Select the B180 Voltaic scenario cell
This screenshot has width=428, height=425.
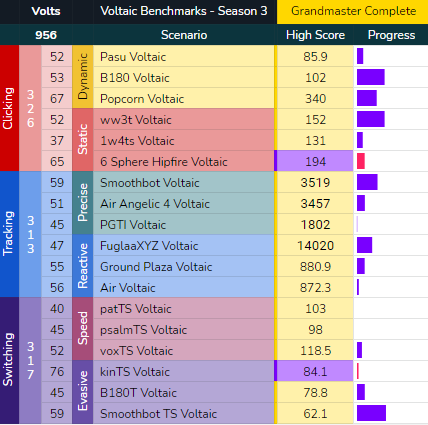[184, 78]
